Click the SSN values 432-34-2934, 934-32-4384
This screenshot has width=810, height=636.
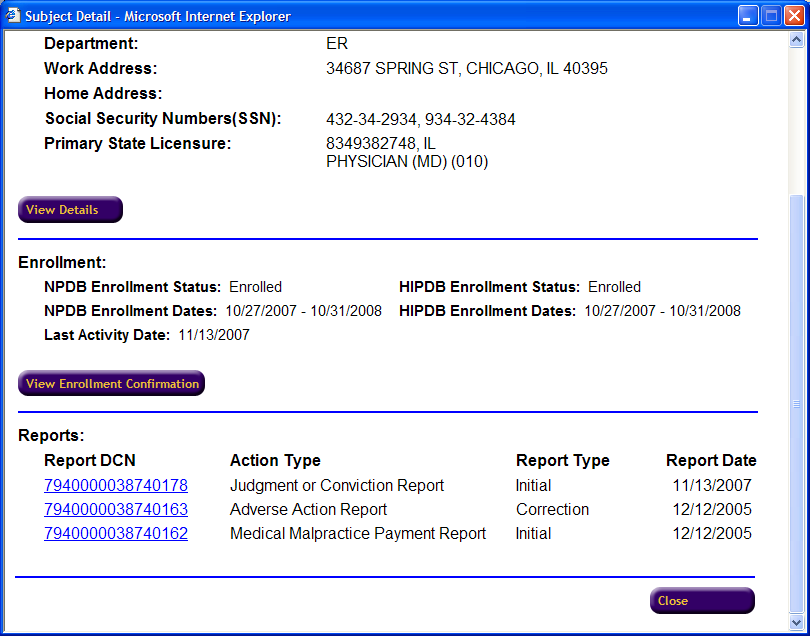click(420, 120)
